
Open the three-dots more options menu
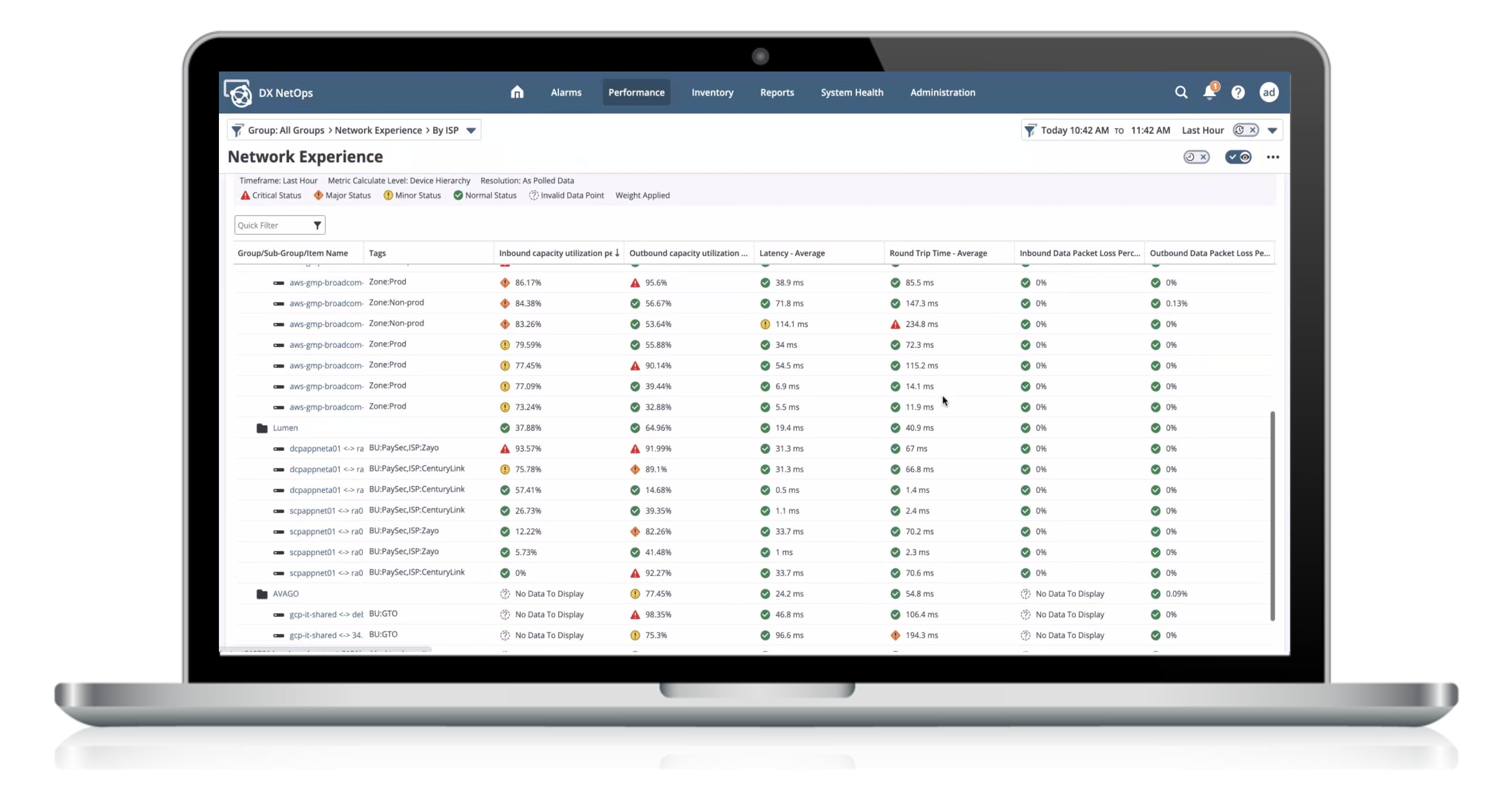[1273, 157]
